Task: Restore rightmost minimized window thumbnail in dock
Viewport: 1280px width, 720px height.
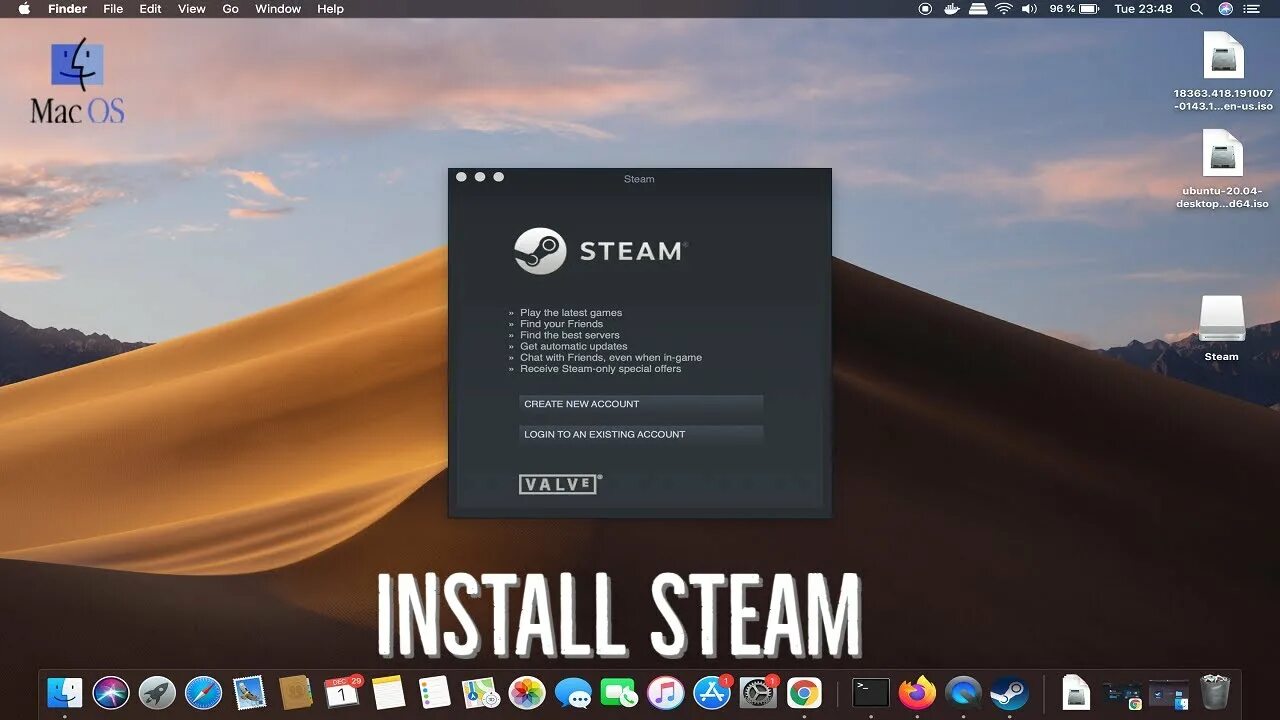Action: coord(1168,692)
